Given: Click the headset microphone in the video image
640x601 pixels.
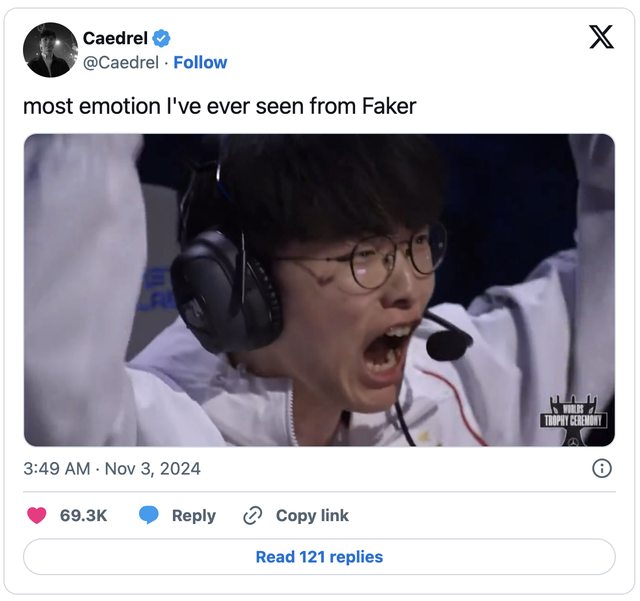Looking at the screenshot, I should 448,343.
